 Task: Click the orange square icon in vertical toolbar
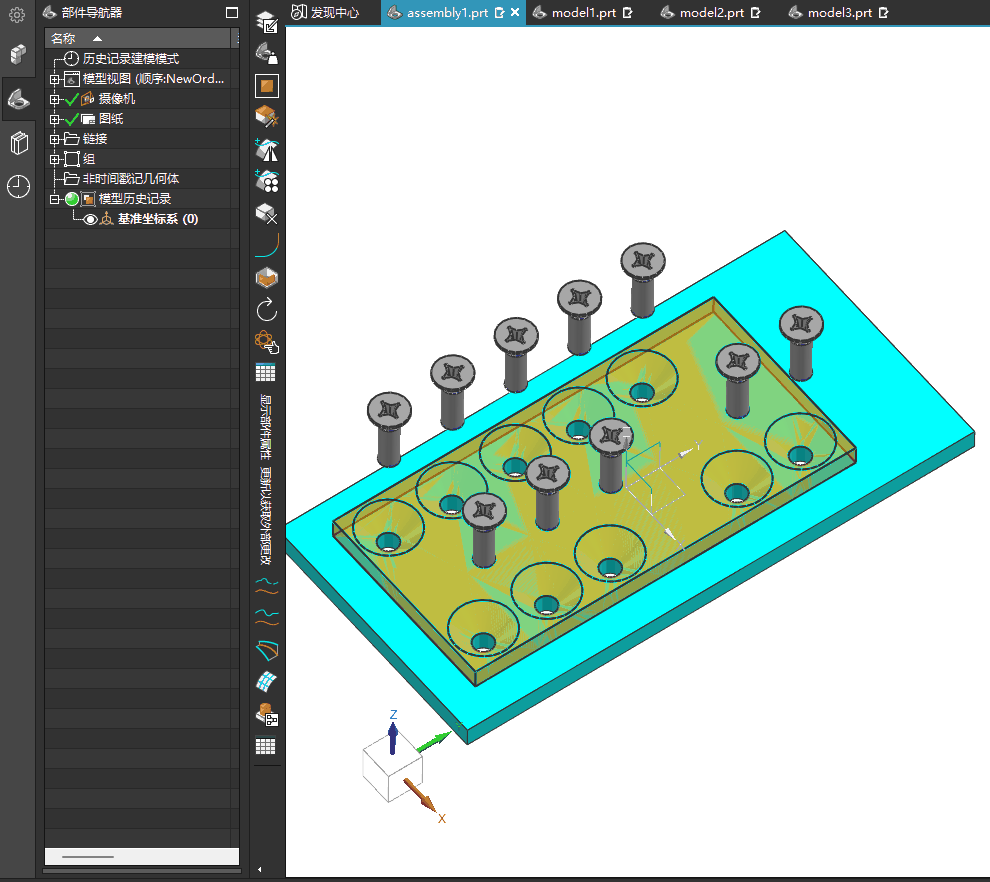point(266,86)
